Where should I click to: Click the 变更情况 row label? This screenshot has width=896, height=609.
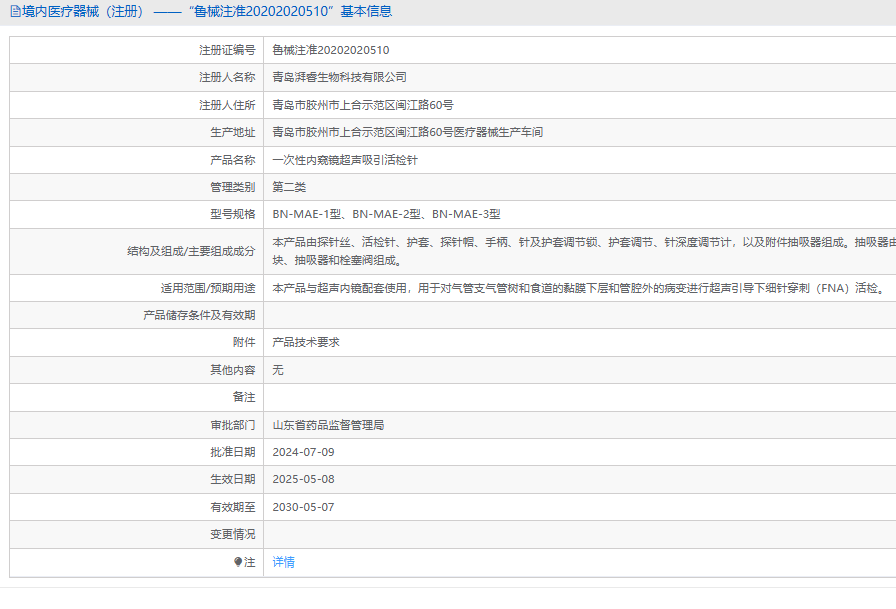[x=232, y=535]
